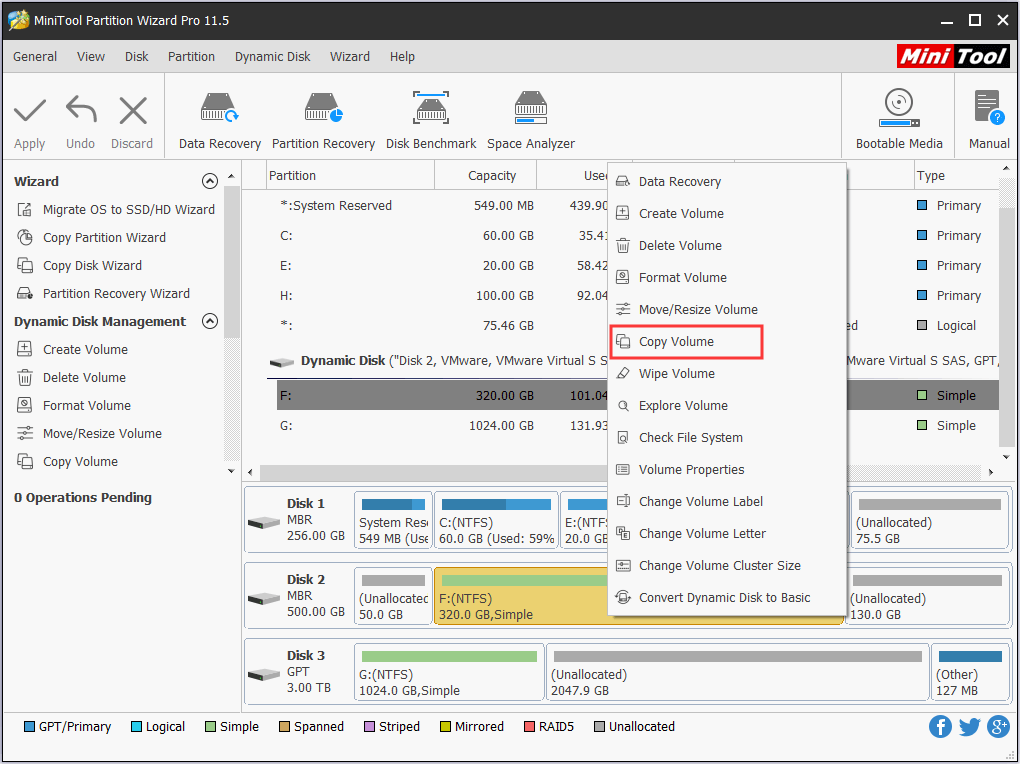Select C:(NTFS) block on Disk 1

click(496, 521)
